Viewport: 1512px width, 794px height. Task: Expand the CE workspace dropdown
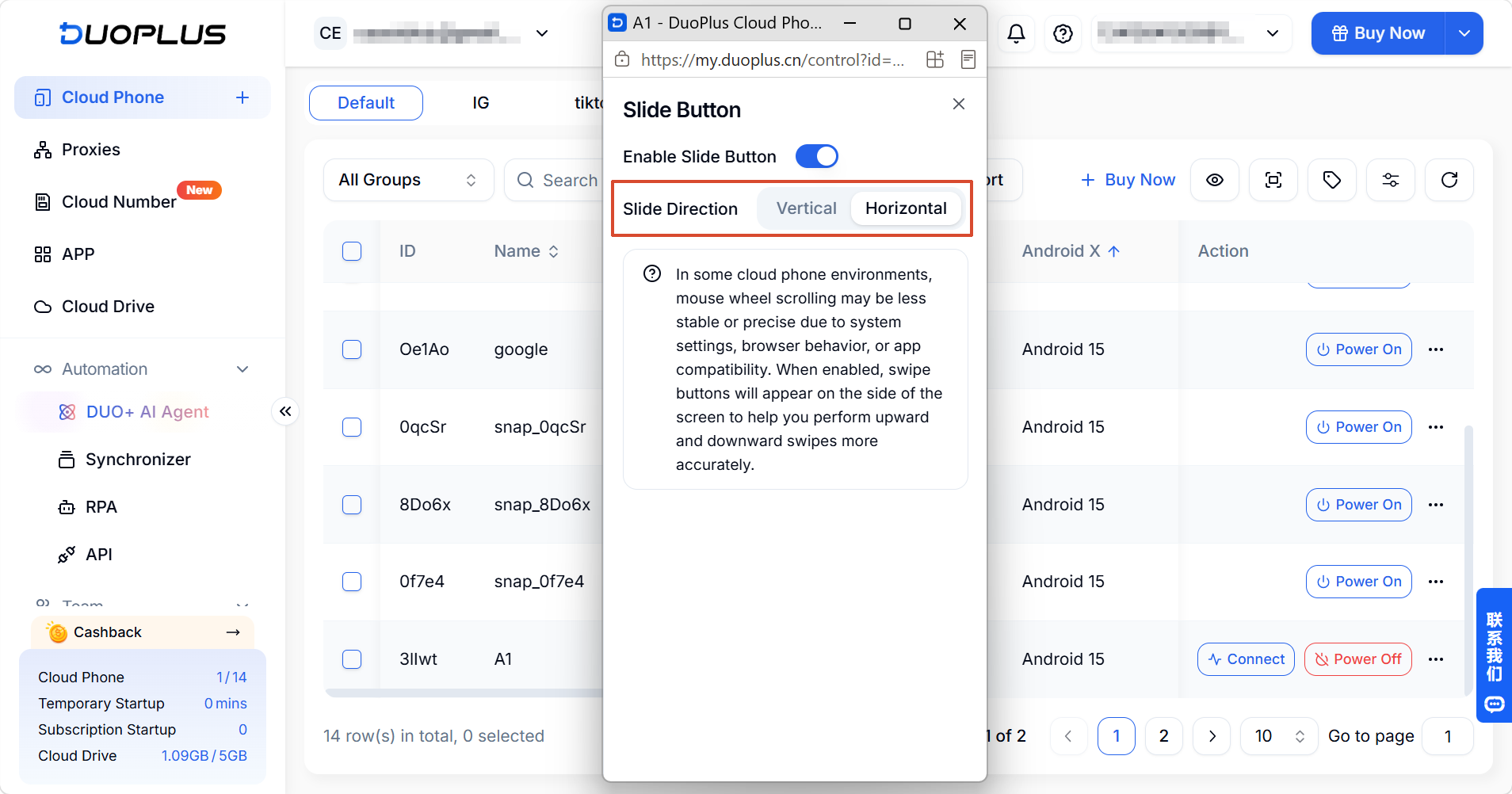coord(542,33)
